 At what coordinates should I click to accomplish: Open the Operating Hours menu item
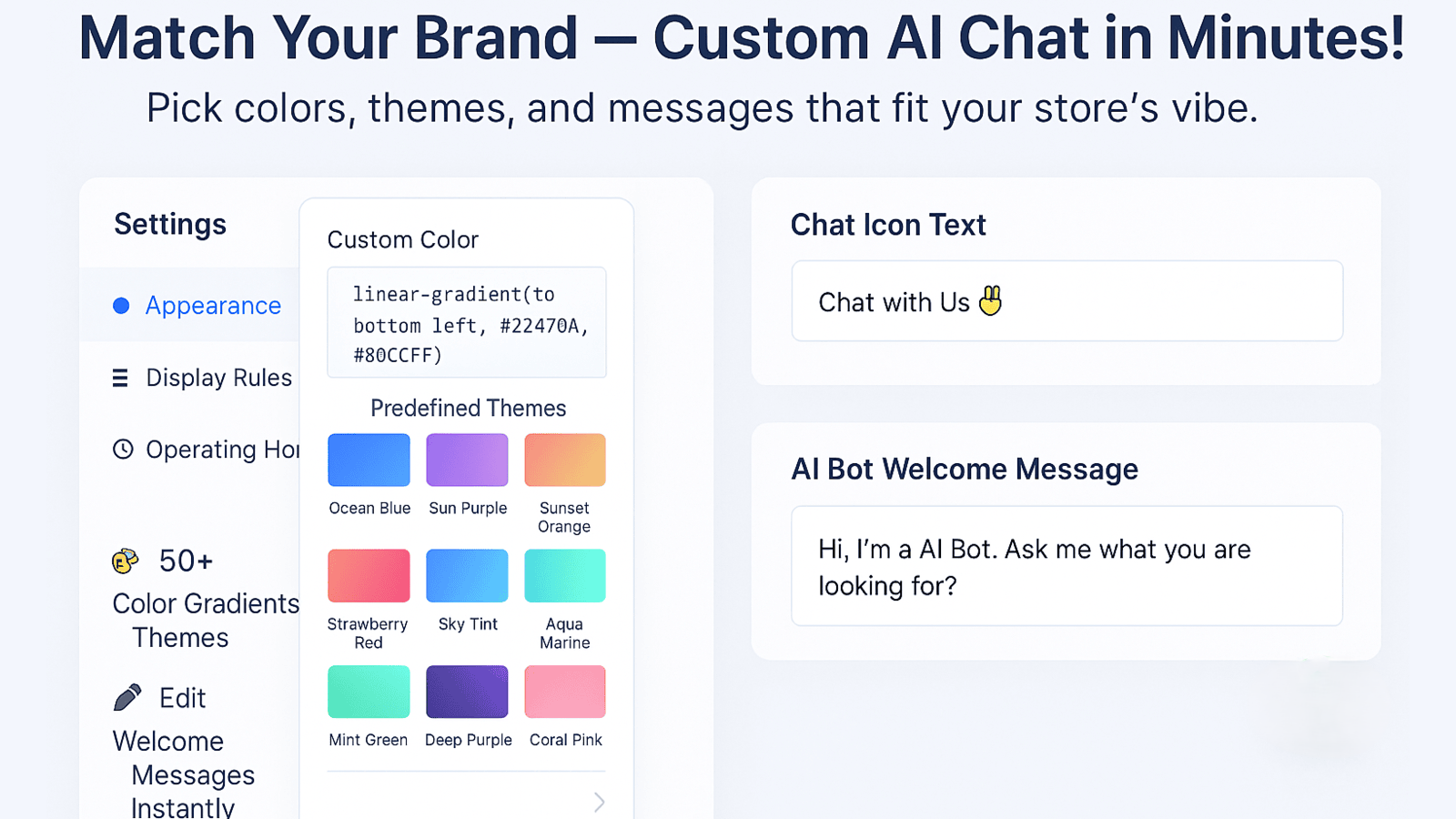206,450
